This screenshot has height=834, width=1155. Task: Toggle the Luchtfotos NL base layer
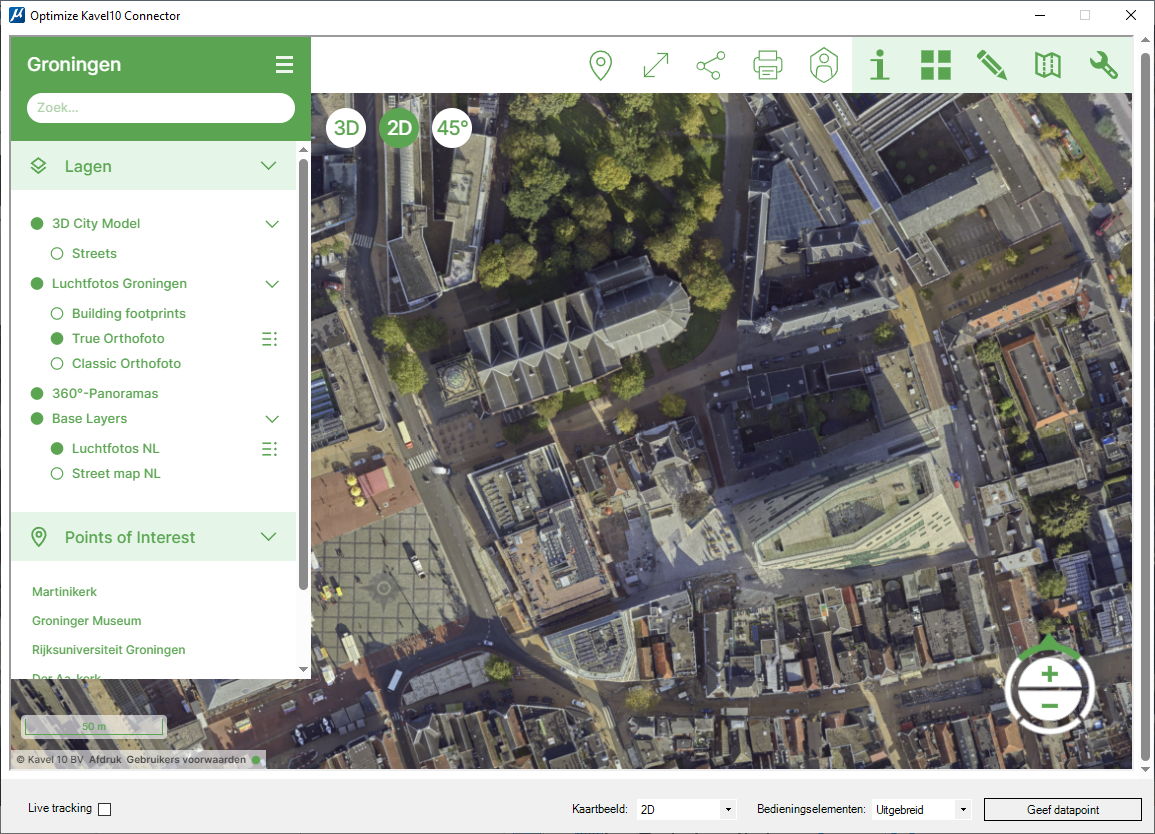click(57, 449)
